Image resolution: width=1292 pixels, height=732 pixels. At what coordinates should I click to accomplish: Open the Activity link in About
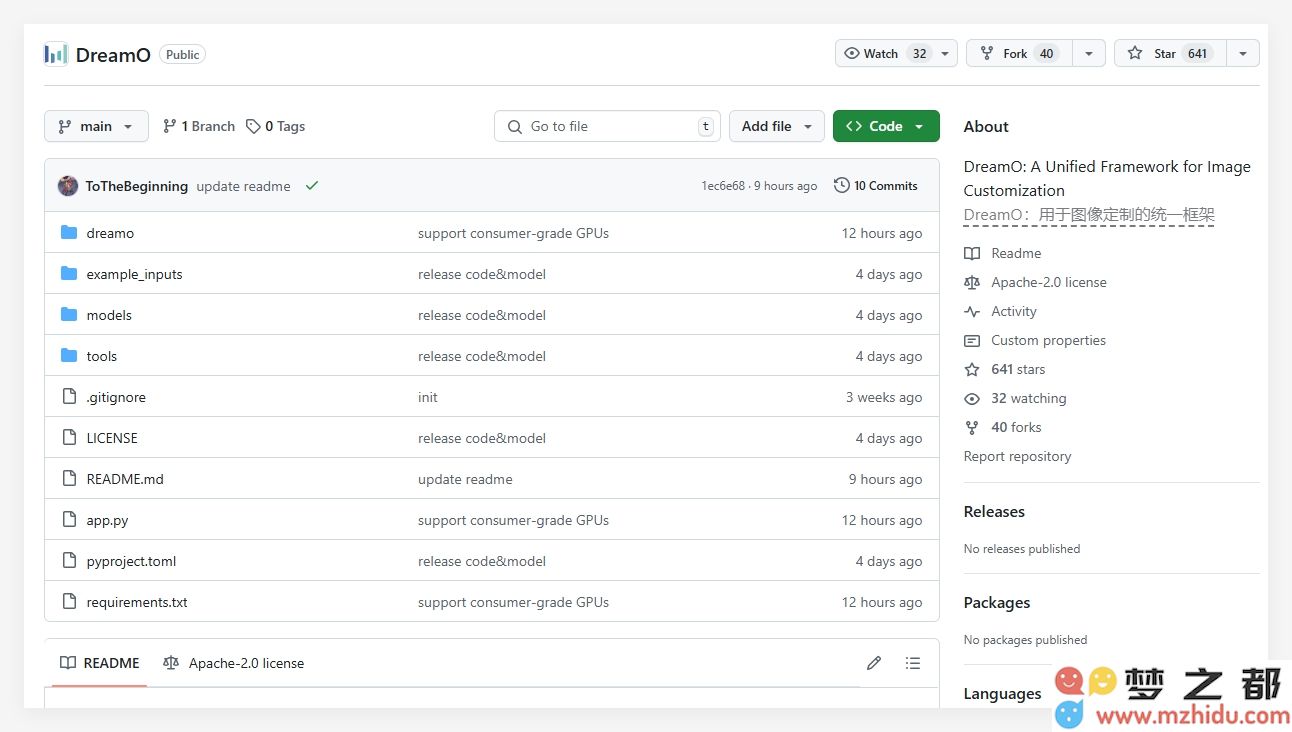click(x=1014, y=312)
